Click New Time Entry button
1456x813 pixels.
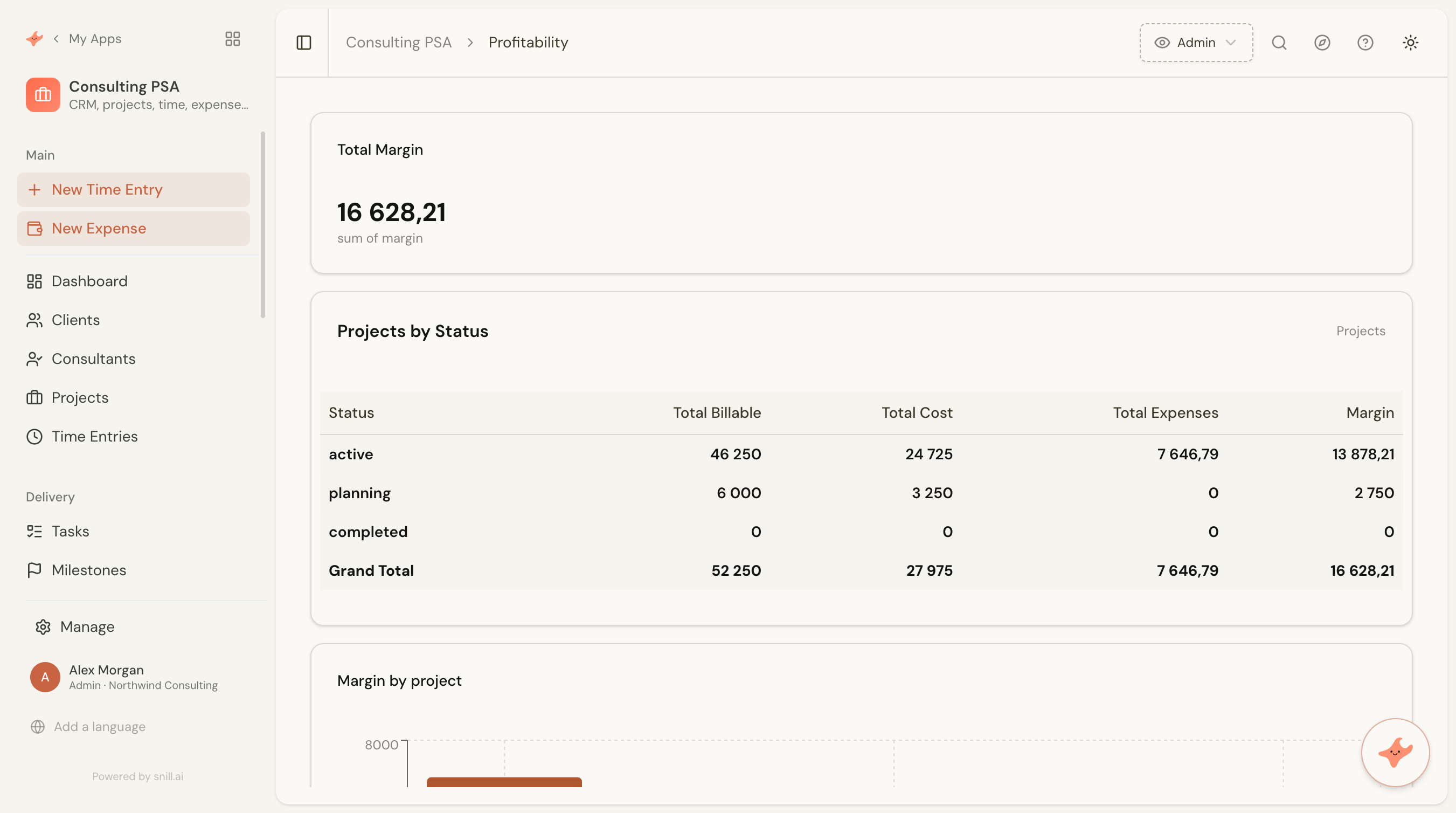tap(134, 189)
